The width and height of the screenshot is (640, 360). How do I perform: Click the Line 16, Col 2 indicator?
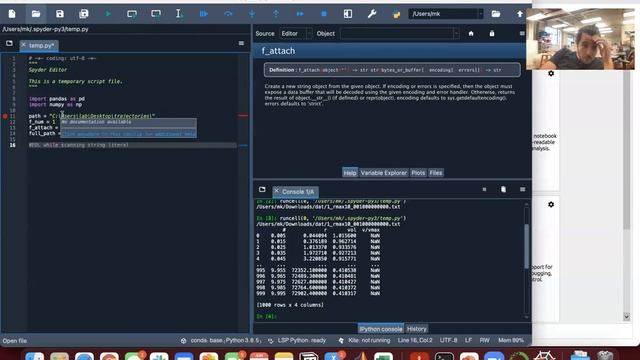(x=415, y=340)
